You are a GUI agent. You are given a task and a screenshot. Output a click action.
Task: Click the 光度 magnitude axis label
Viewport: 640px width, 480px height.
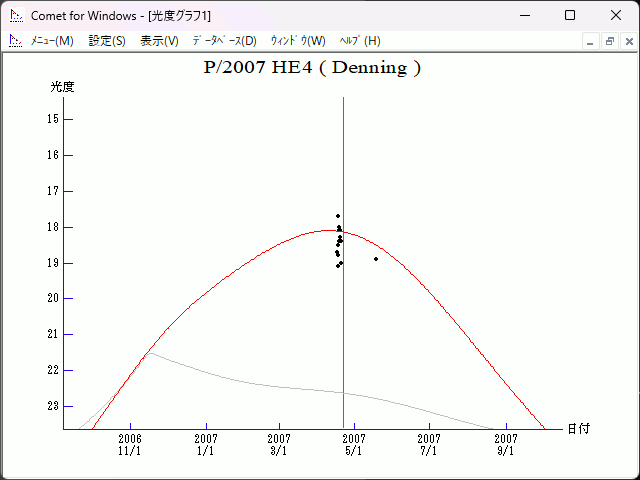[62, 87]
